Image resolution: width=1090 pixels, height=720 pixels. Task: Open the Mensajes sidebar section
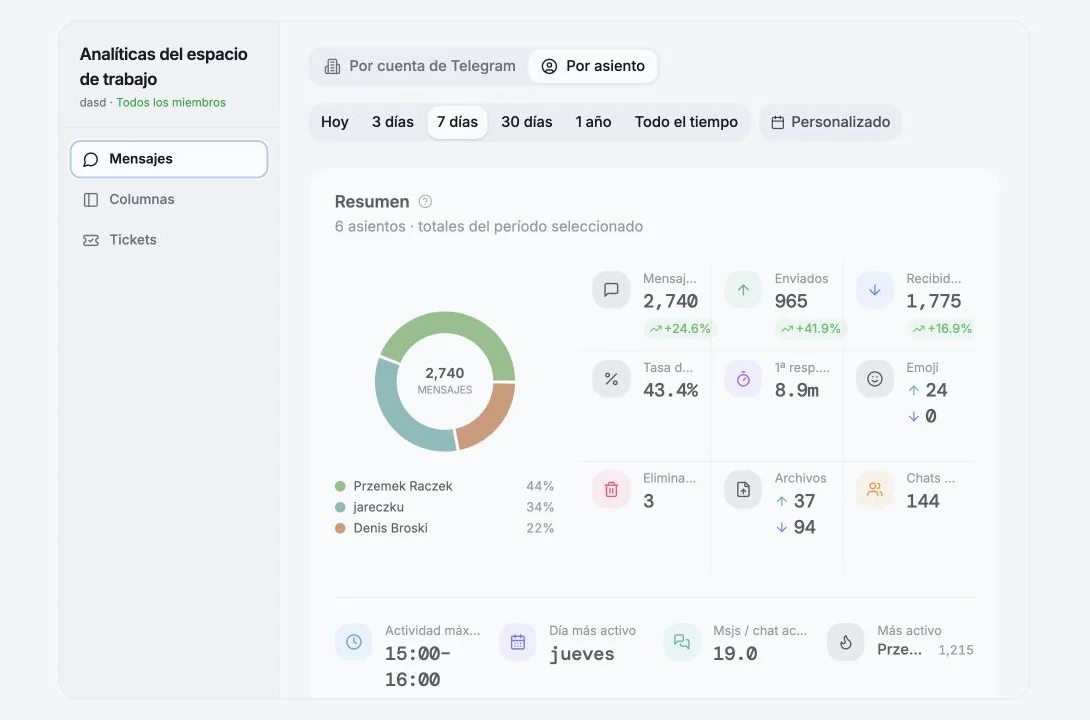pos(169,159)
